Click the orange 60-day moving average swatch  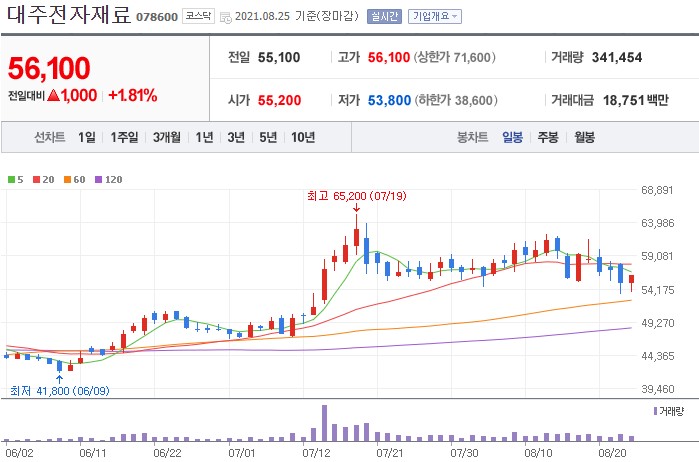pyautogui.click(x=67, y=179)
